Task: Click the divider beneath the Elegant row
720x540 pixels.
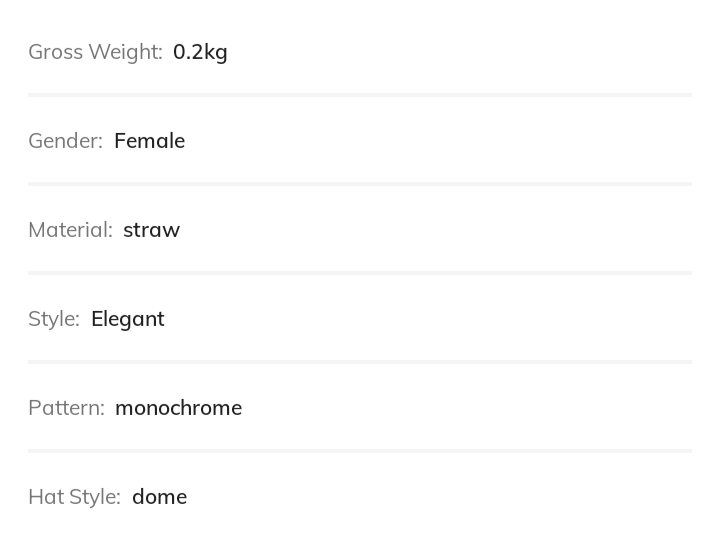Action: click(x=360, y=362)
